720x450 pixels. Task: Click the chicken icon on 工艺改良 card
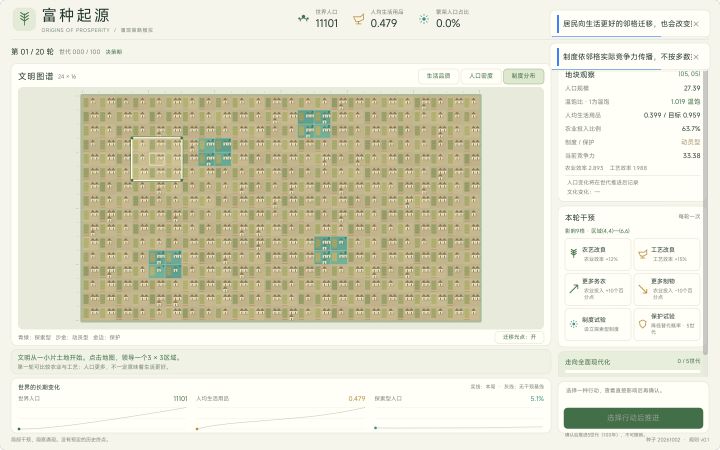[642, 253]
